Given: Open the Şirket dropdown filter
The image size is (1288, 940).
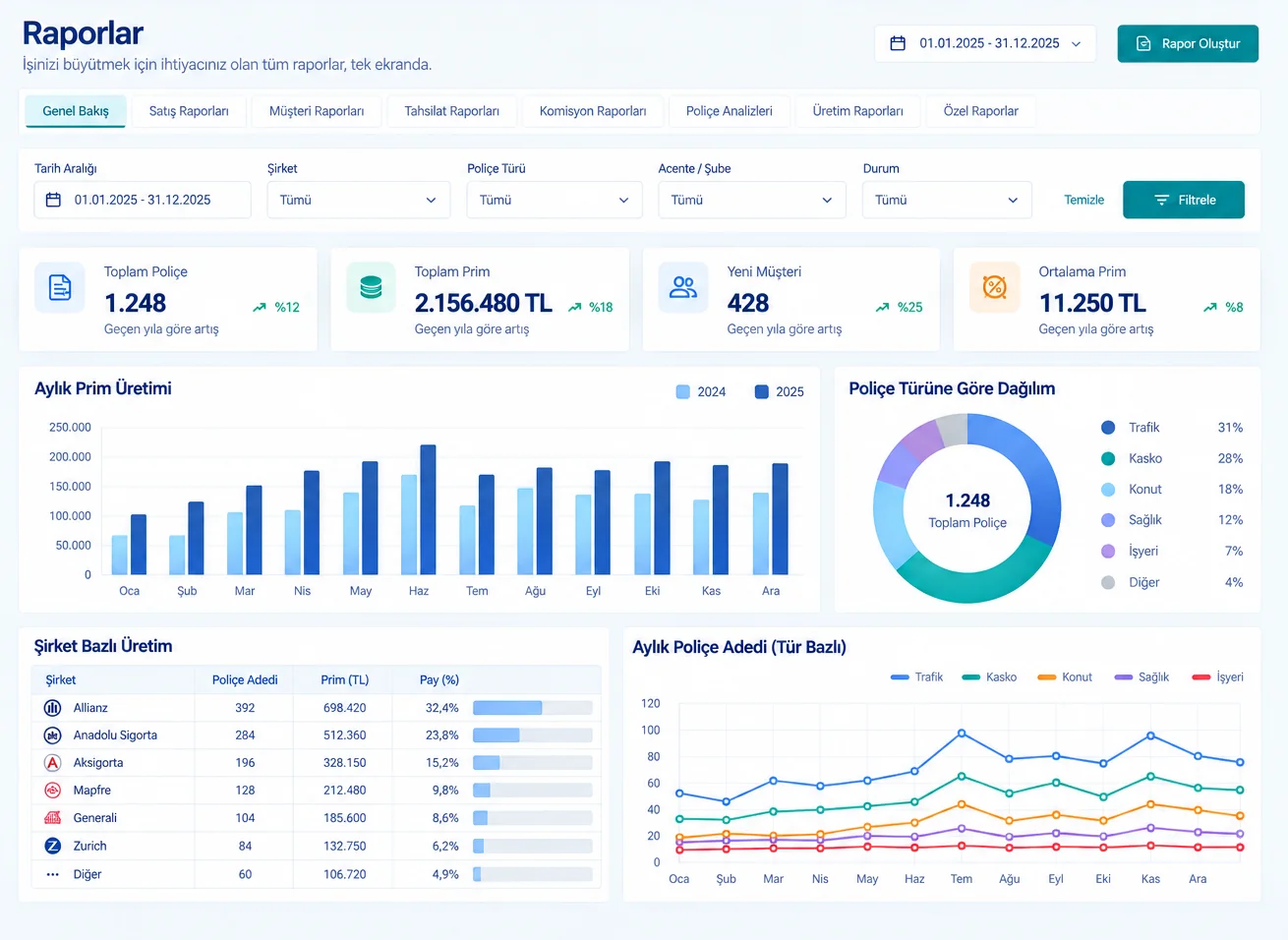Looking at the screenshot, I should (x=359, y=200).
